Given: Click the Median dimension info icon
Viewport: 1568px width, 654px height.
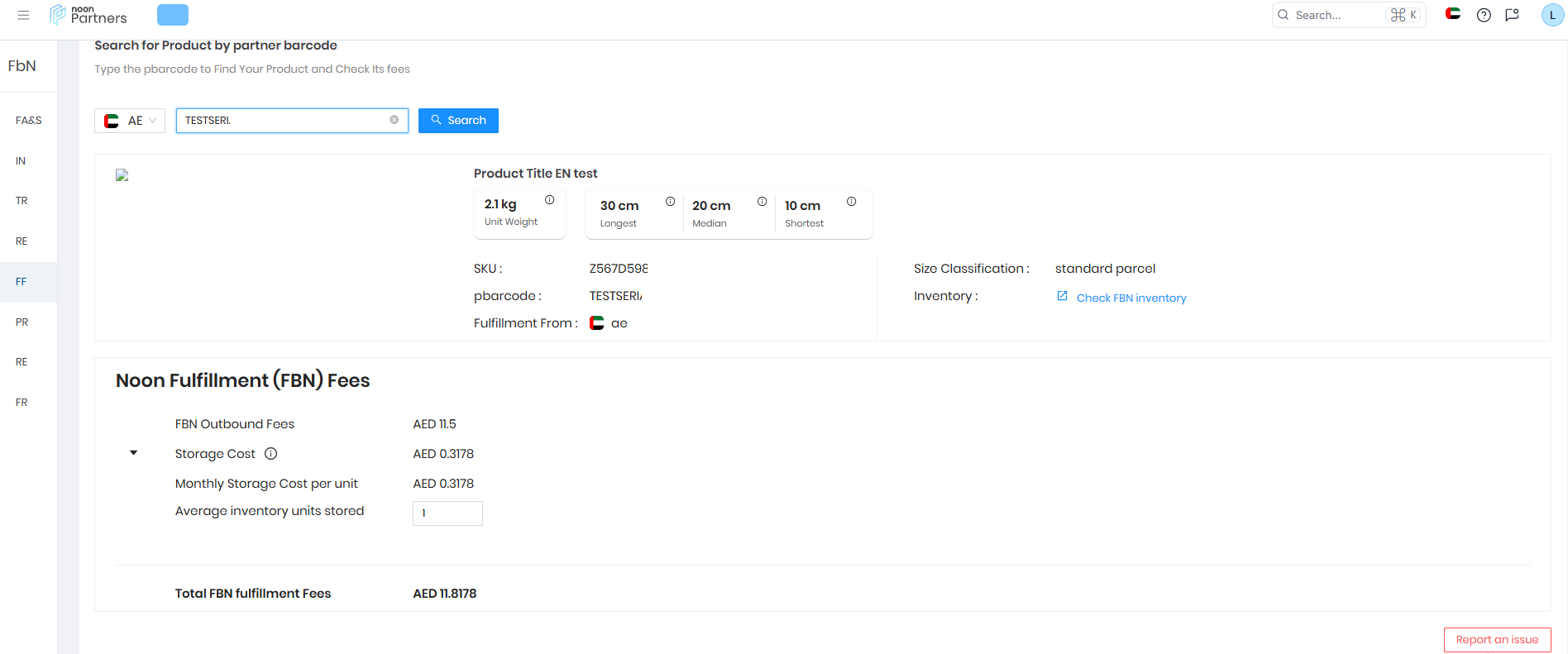Looking at the screenshot, I should 762,202.
